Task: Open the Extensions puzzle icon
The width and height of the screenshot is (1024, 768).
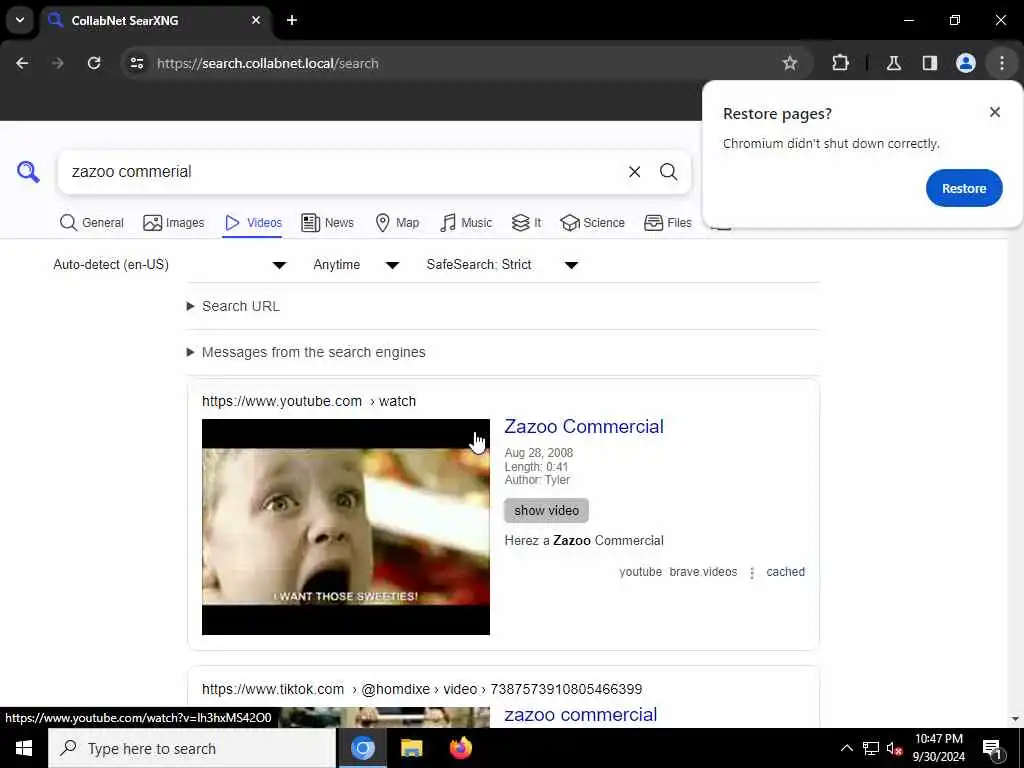Action: click(840, 63)
